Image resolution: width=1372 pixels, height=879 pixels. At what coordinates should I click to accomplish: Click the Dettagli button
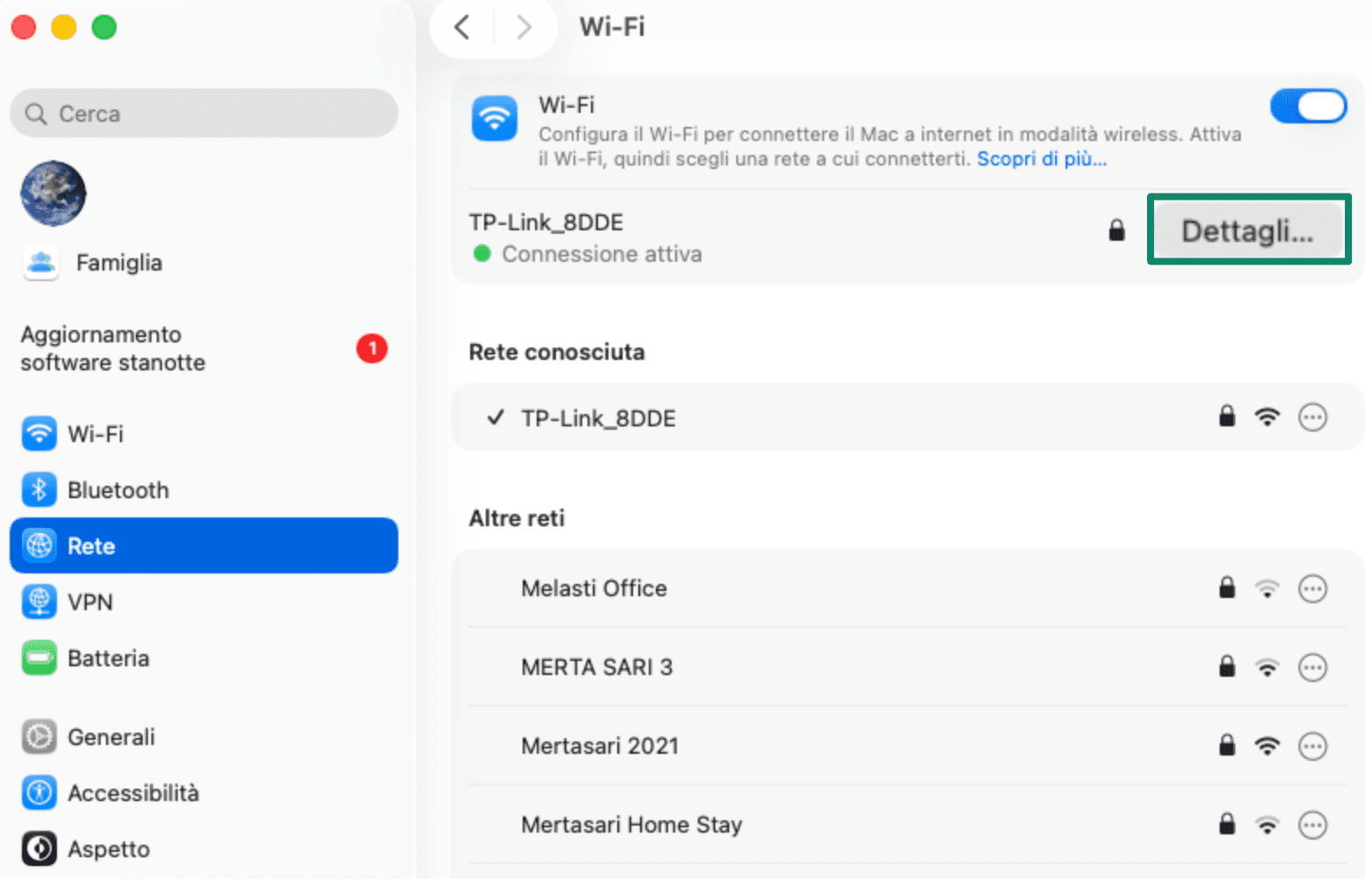tap(1248, 229)
